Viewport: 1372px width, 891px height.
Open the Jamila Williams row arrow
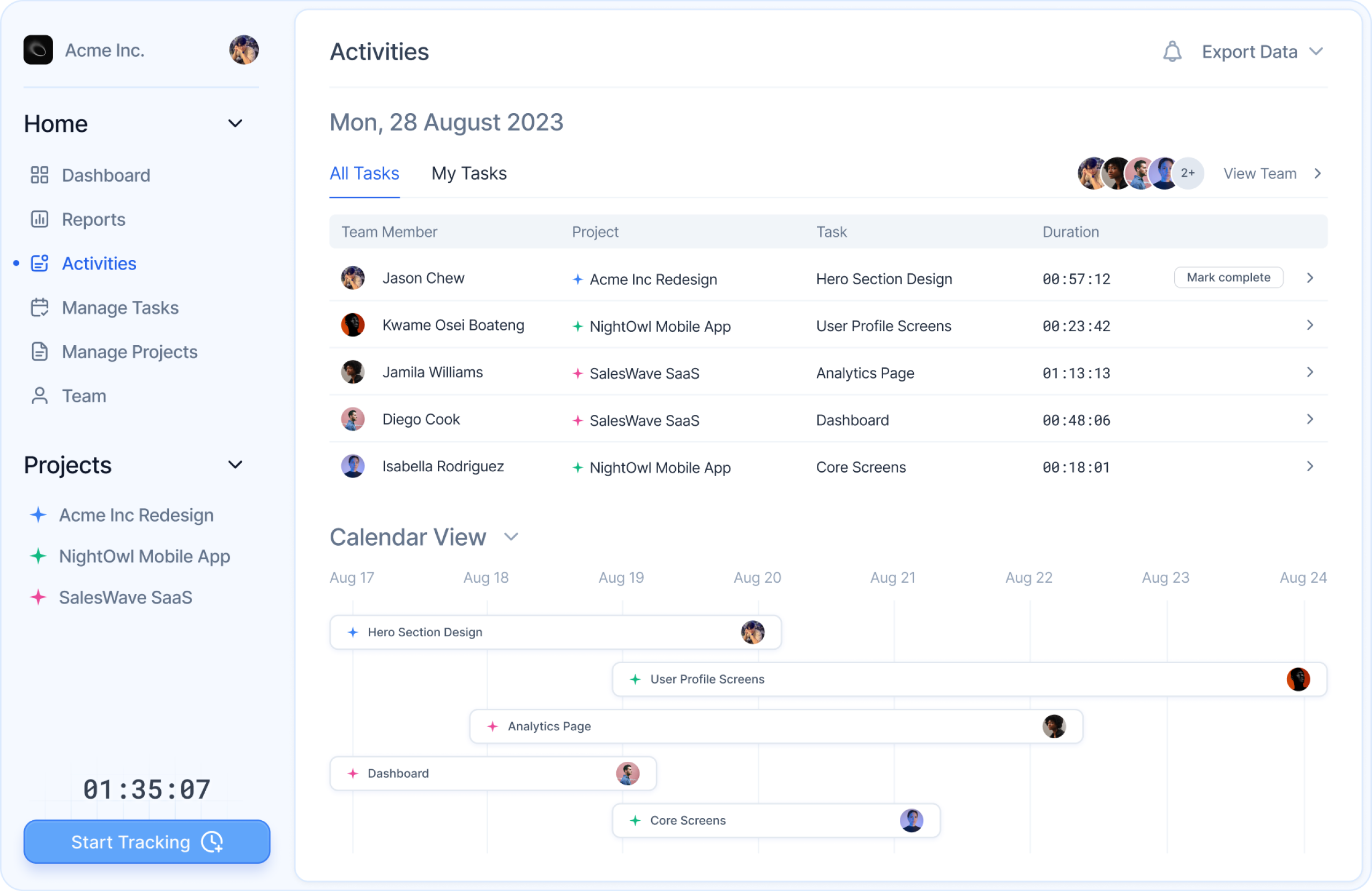[1310, 373]
